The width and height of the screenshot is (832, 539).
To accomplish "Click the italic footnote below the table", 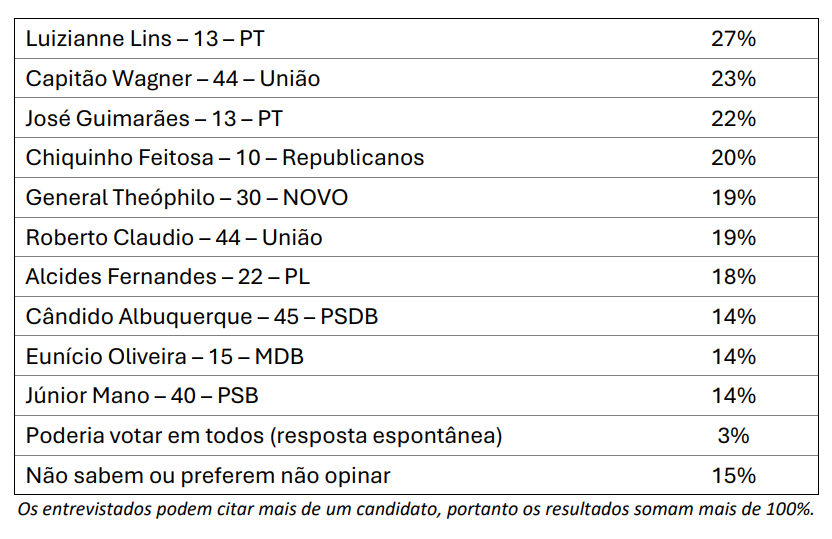I will (x=416, y=509).
